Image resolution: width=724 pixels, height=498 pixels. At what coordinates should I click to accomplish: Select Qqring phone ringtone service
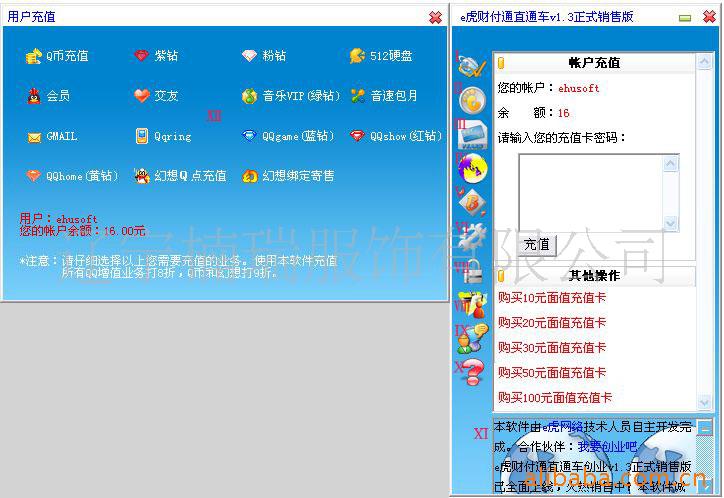tap(163, 136)
